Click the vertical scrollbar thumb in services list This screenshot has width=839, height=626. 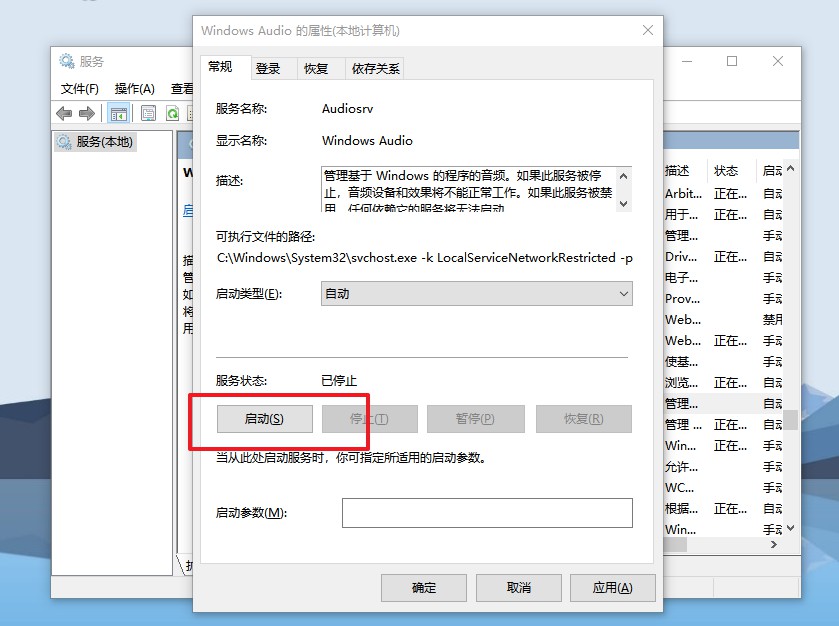(791, 419)
